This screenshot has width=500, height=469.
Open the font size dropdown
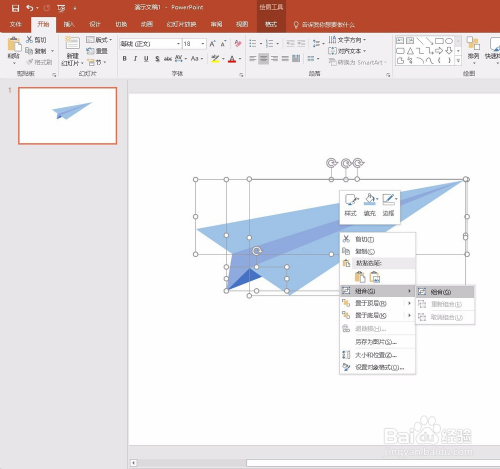pyautogui.click(x=203, y=44)
